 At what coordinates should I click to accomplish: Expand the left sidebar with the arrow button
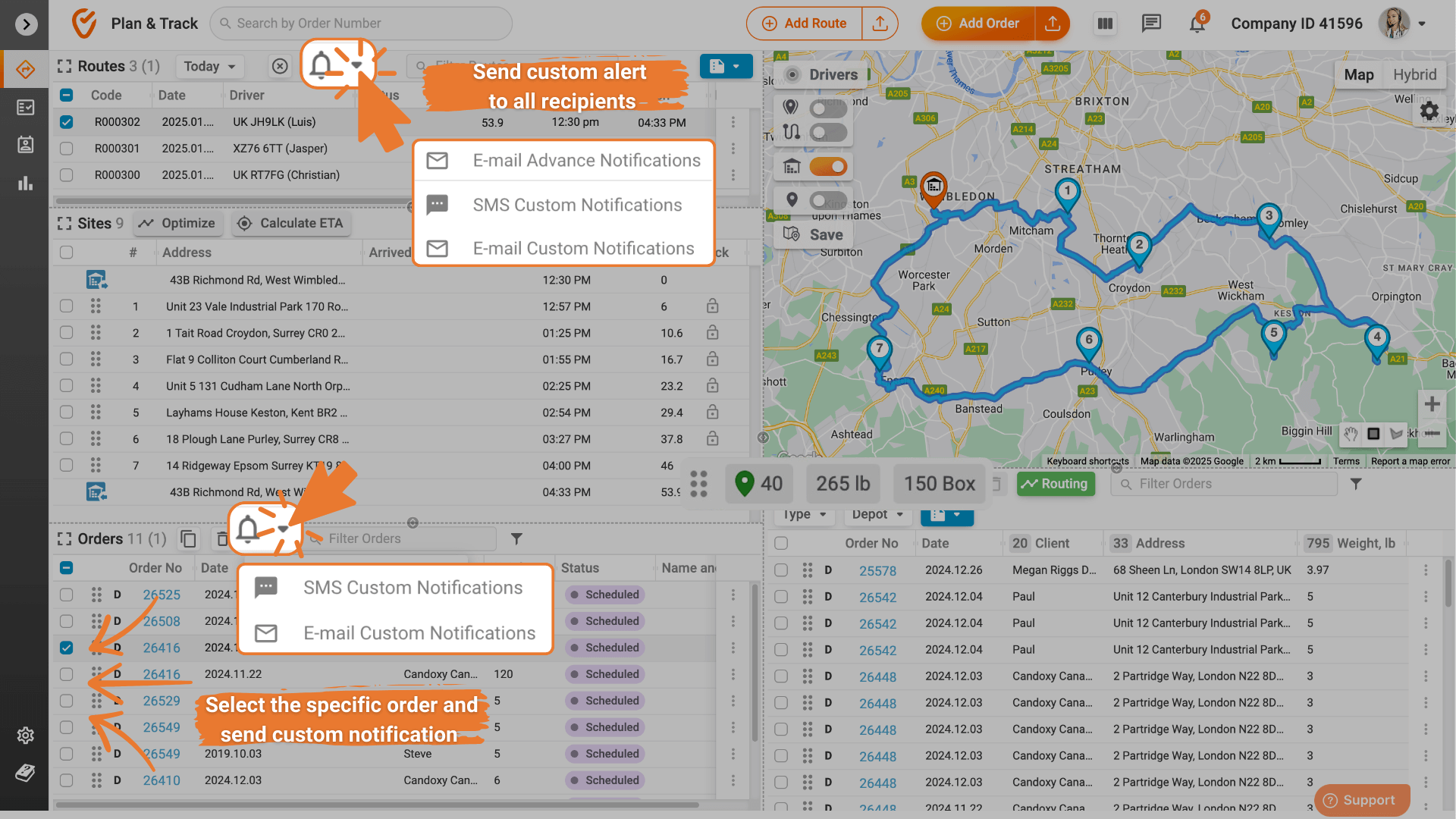[x=26, y=24]
